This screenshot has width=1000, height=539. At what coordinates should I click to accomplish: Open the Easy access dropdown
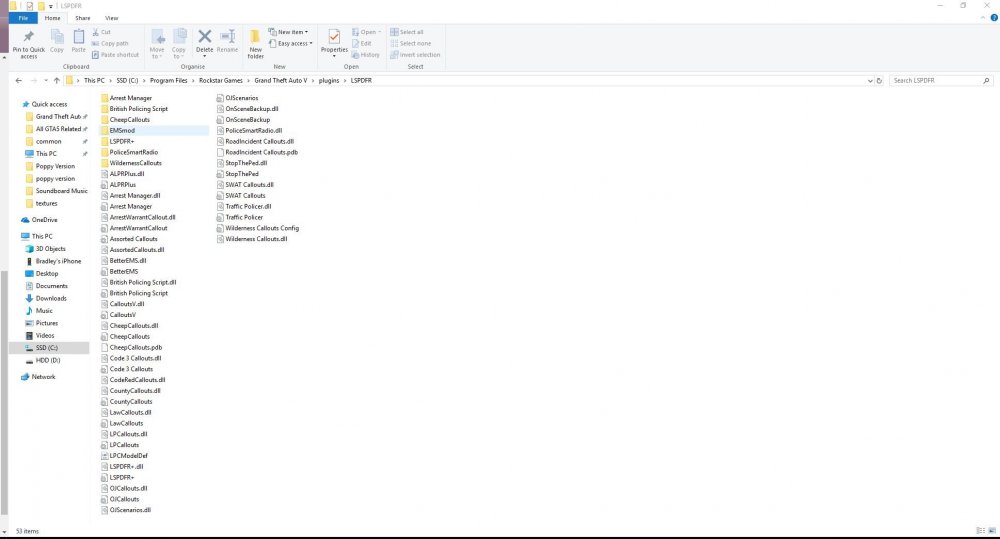(x=291, y=43)
